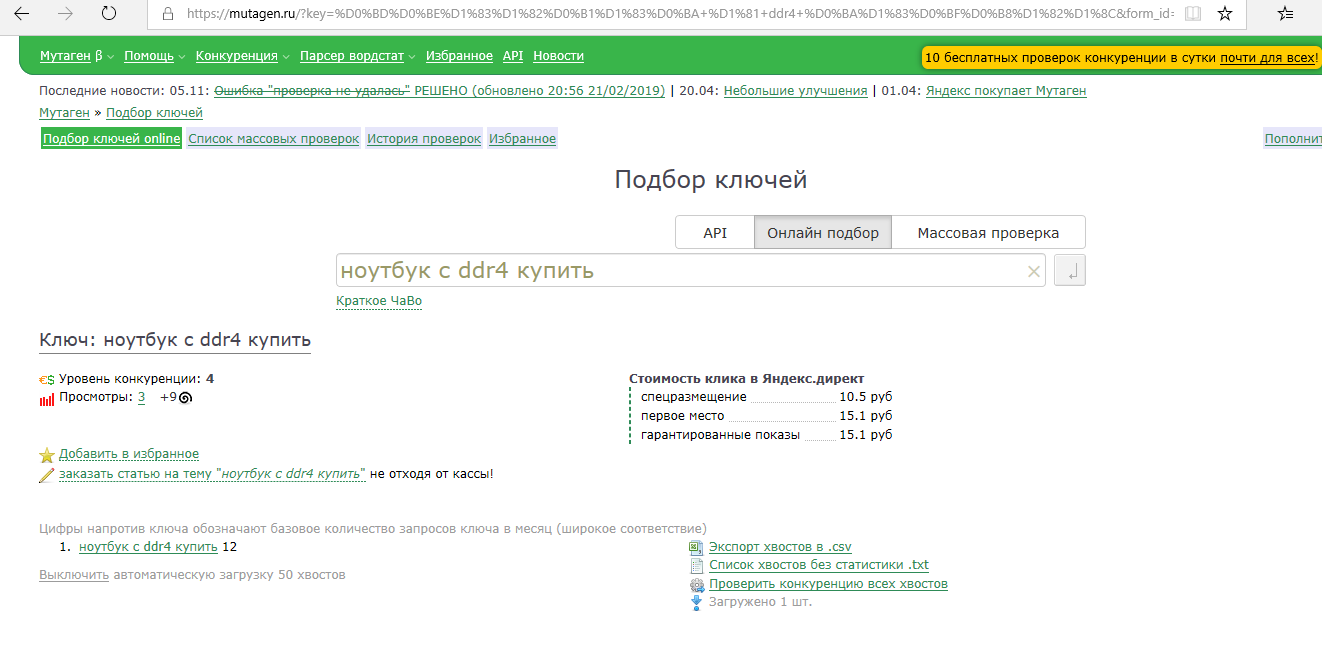Open Избранное subtab below breadcrumbs
1322x666 pixels.
[522, 139]
